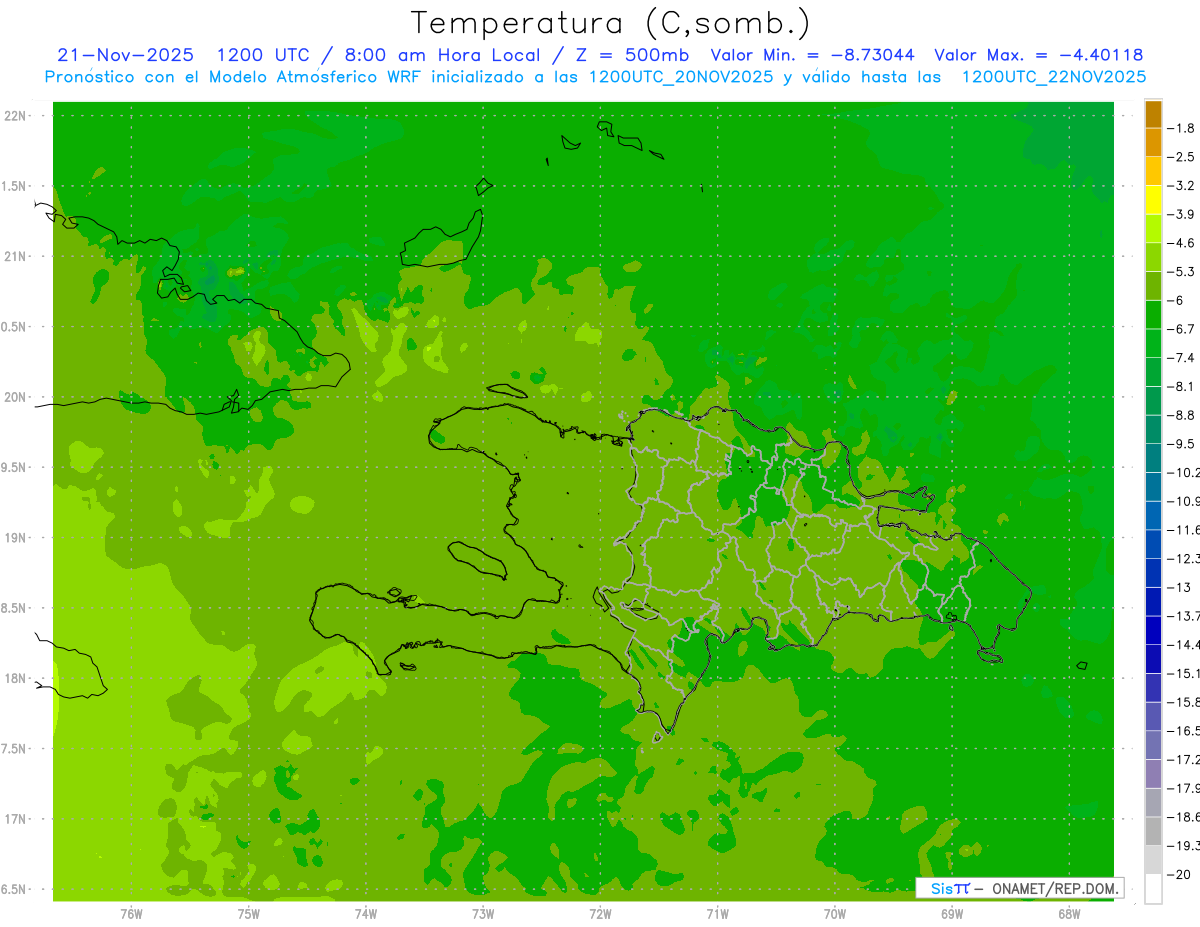Click the "19N" latitude axis label
Screen dimensions: 1200x927
[x=15, y=538]
